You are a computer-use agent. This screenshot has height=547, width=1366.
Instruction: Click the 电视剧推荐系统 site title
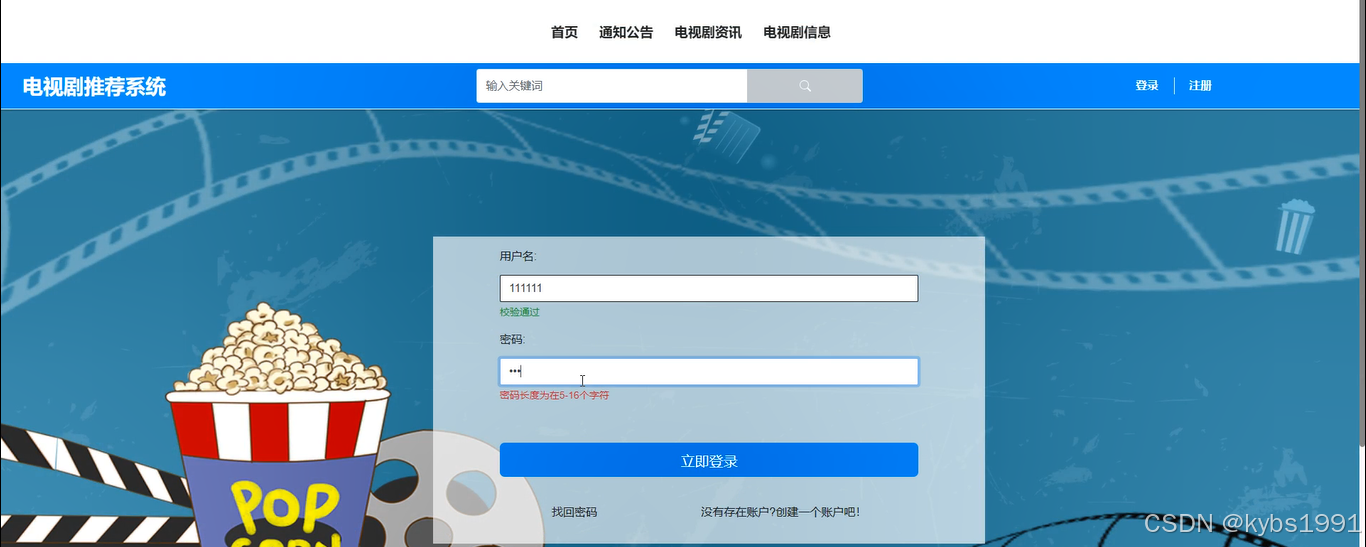(94, 87)
